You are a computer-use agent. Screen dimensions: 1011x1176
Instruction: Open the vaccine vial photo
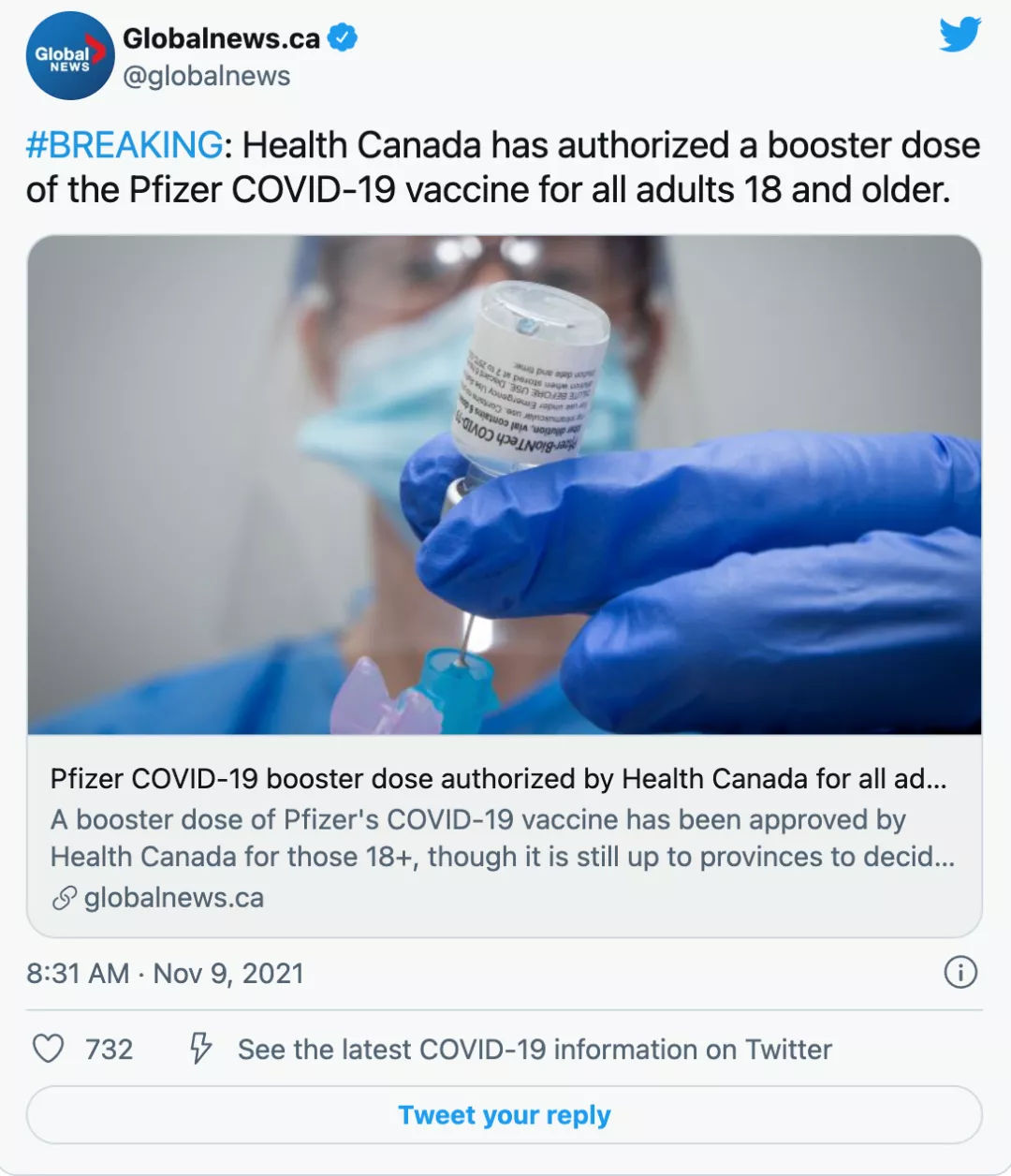pos(505,484)
